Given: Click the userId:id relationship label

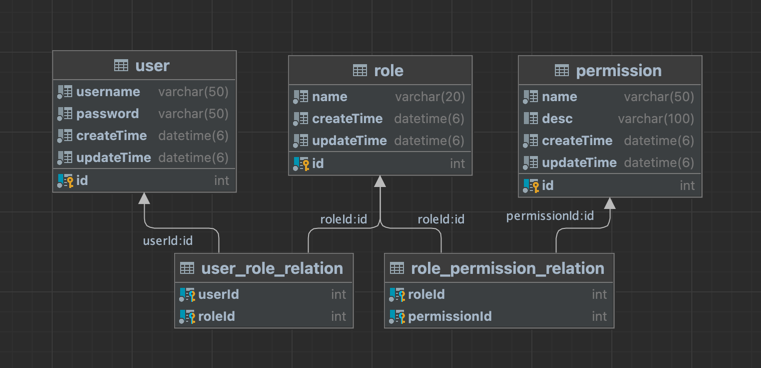Looking at the screenshot, I should point(168,241).
